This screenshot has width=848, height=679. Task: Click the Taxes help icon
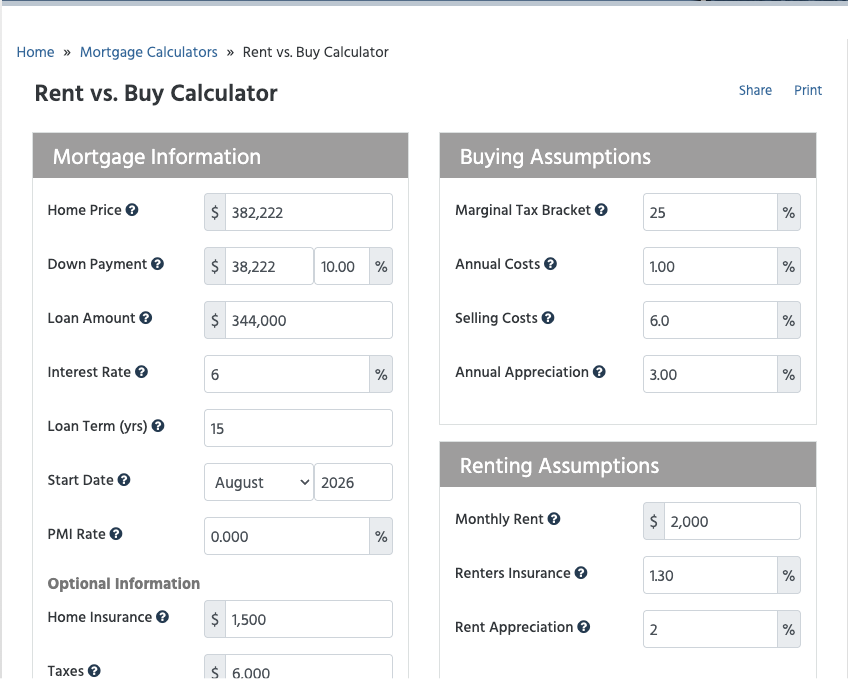94,671
